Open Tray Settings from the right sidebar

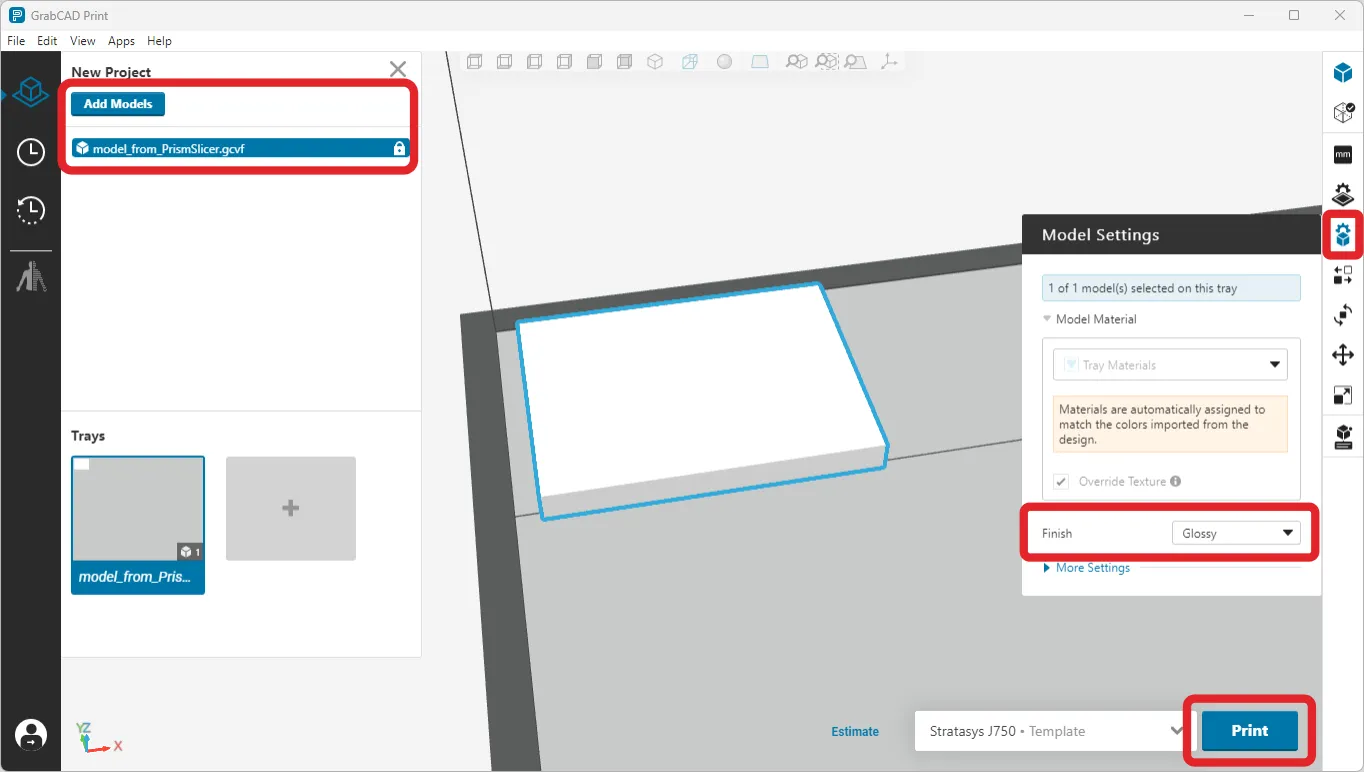1343,194
